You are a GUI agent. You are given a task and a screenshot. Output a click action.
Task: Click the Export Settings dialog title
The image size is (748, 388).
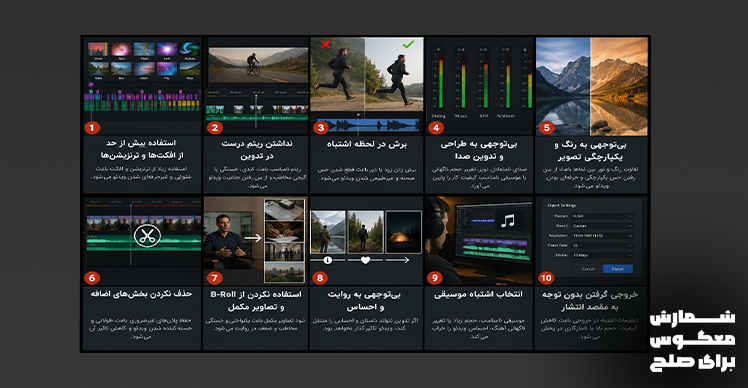click(x=562, y=206)
